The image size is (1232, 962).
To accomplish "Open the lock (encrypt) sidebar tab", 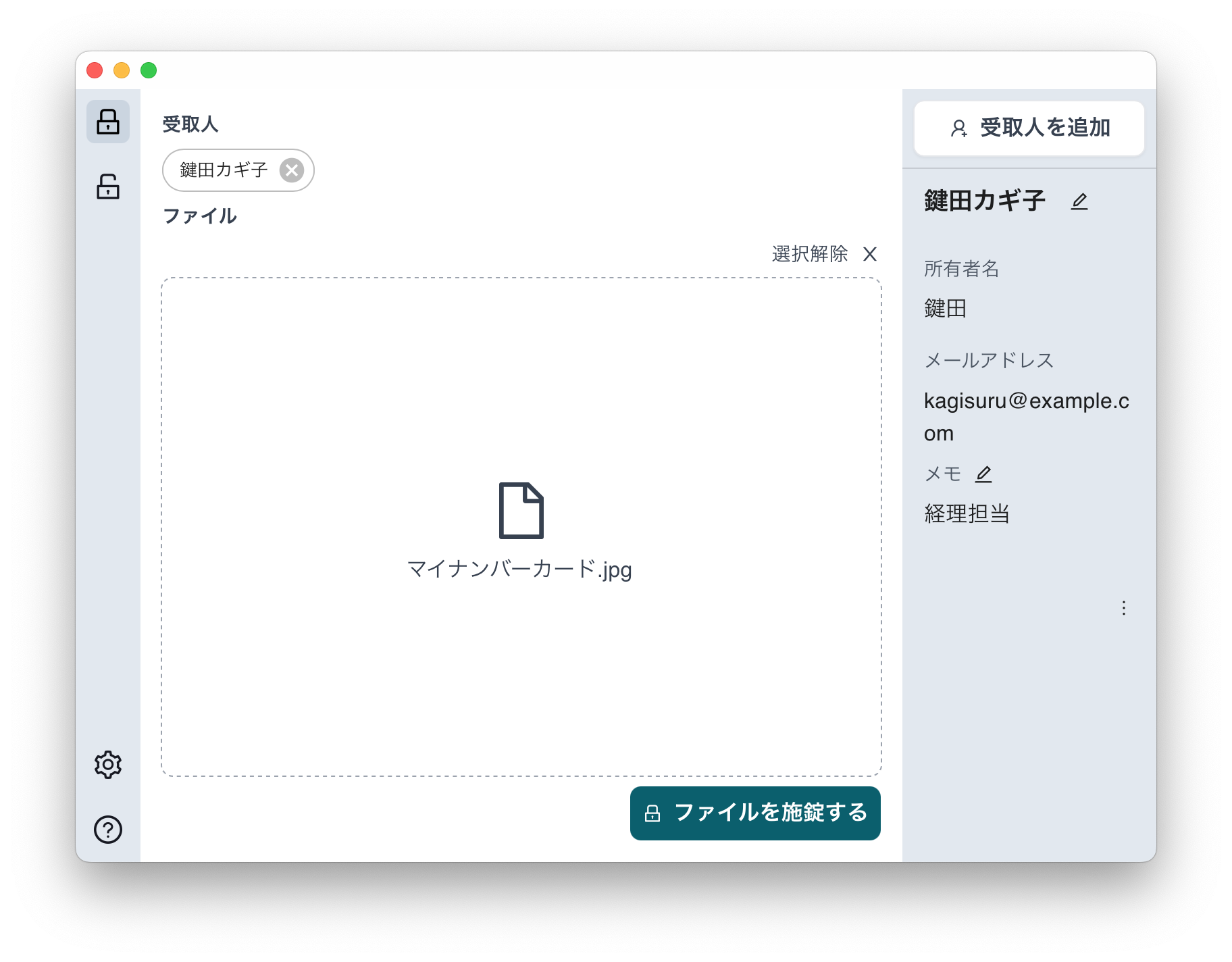I will [108, 122].
